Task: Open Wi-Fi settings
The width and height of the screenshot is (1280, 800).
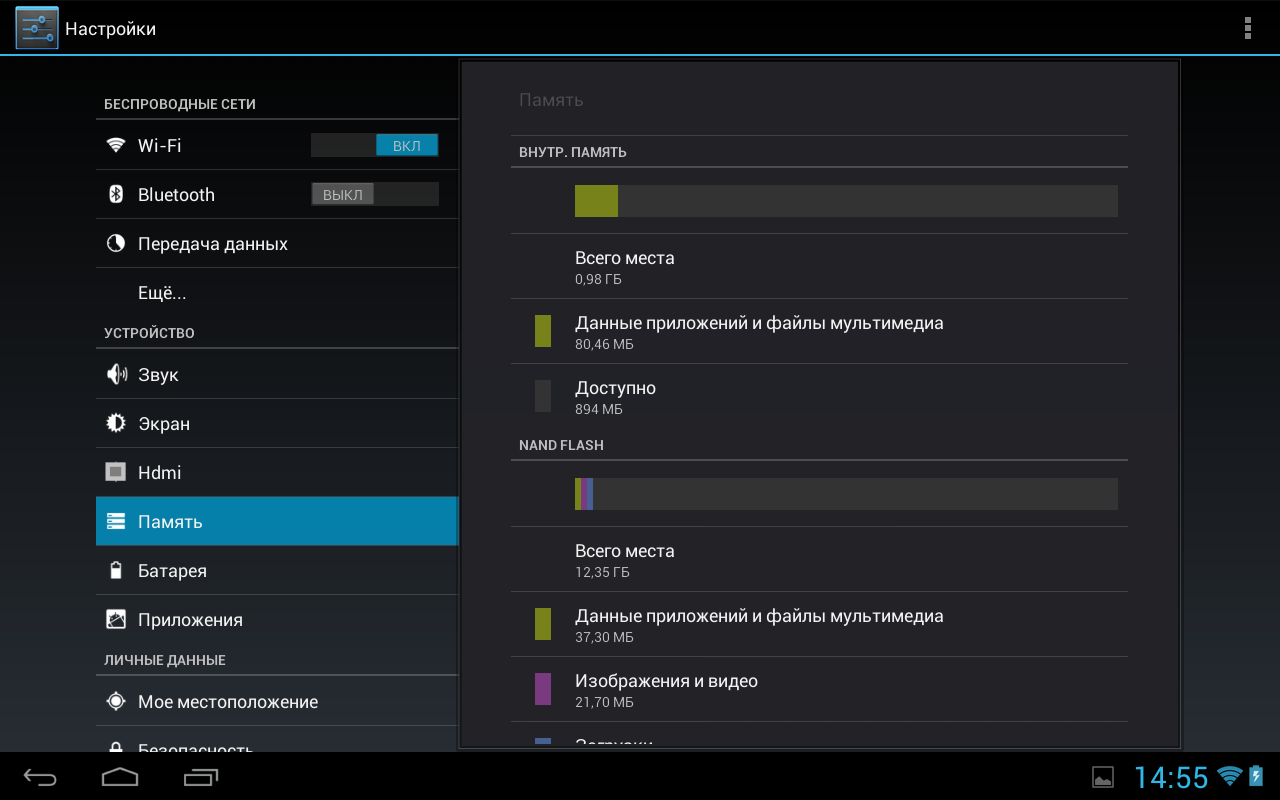Action: pyautogui.click(x=277, y=145)
